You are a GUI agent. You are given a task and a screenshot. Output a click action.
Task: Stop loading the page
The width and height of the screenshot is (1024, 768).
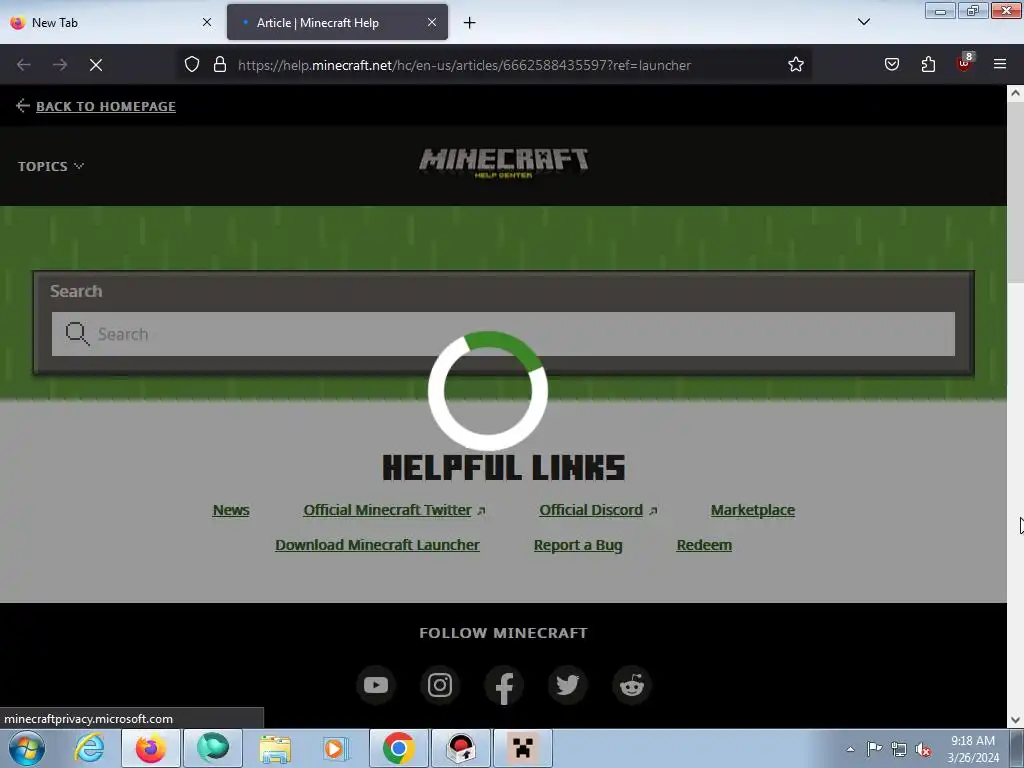(96, 65)
